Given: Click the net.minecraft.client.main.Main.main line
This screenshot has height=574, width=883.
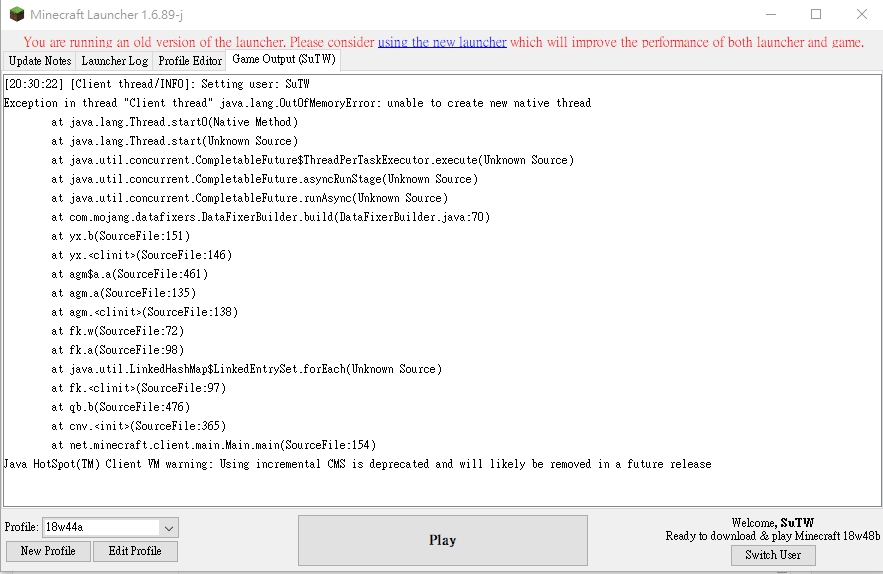Looking at the screenshot, I should pyautogui.click(x=213, y=445).
